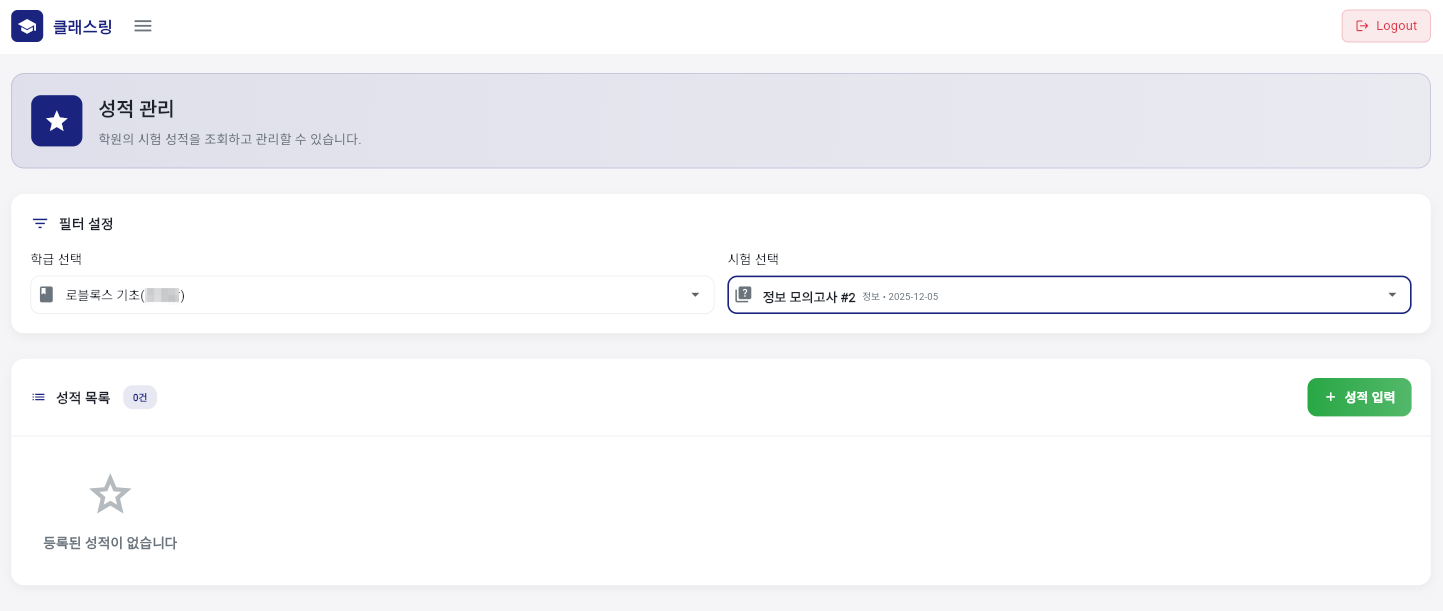This screenshot has height=611, width=1443.
Task: Click the large empty star in the results area
Action: tap(110, 494)
